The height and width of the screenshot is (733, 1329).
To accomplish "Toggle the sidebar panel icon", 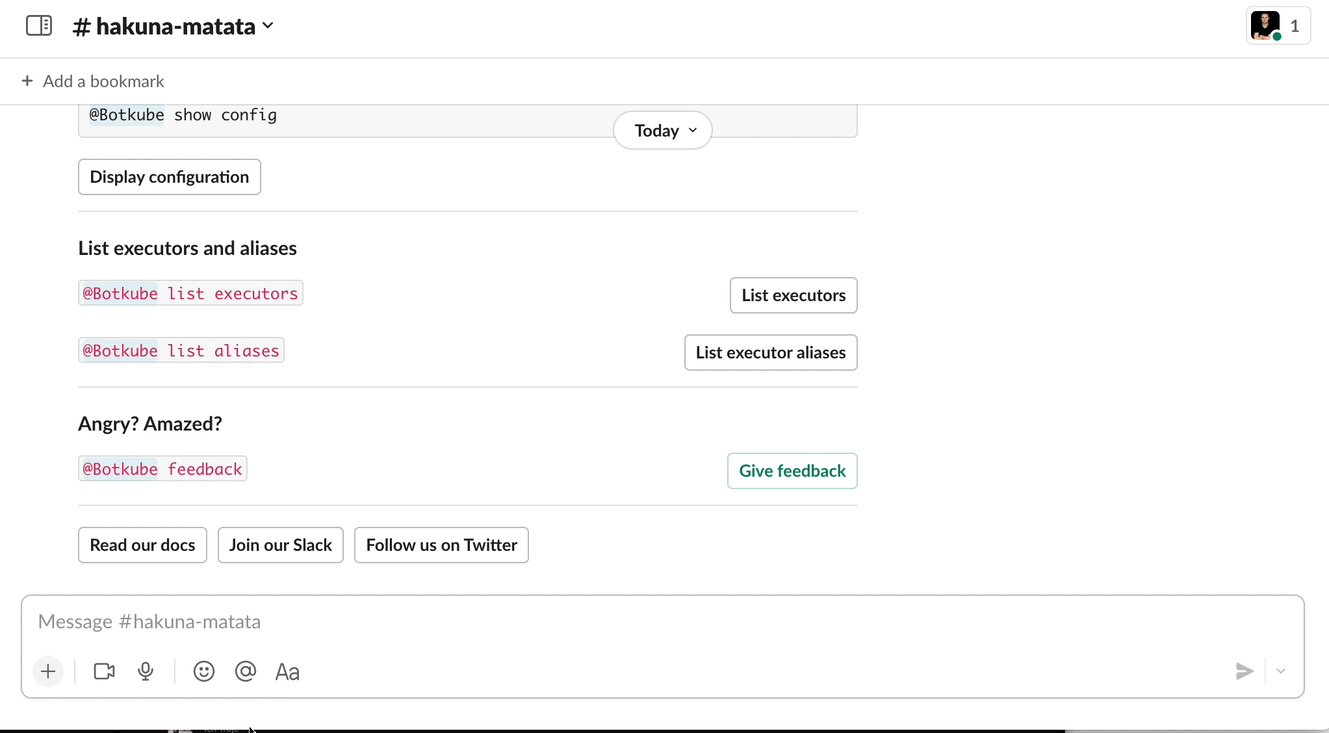I will [39, 26].
